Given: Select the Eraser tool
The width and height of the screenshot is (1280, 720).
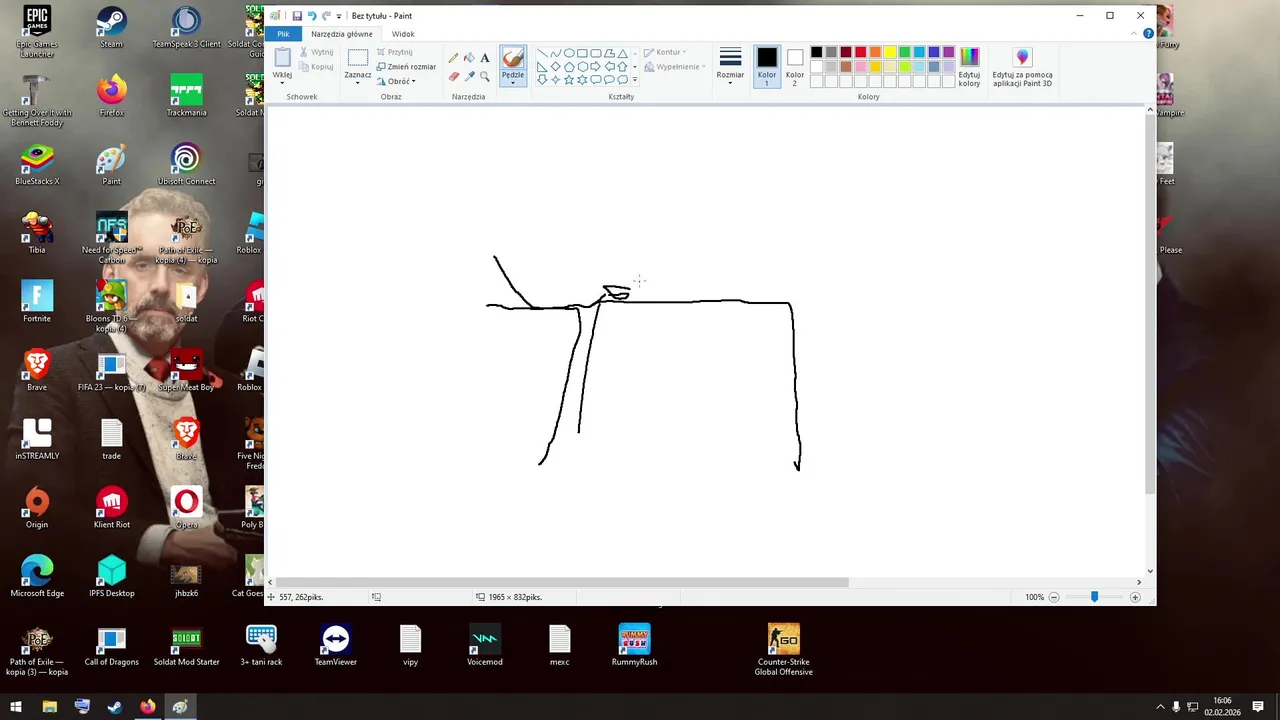Looking at the screenshot, I should pyautogui.click(x=454, y=76).
